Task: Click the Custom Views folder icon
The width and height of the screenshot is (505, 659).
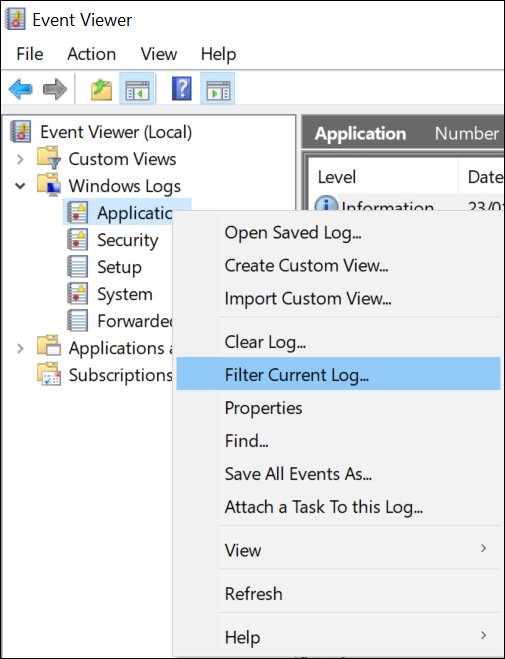Action: [x=49, y=158]
